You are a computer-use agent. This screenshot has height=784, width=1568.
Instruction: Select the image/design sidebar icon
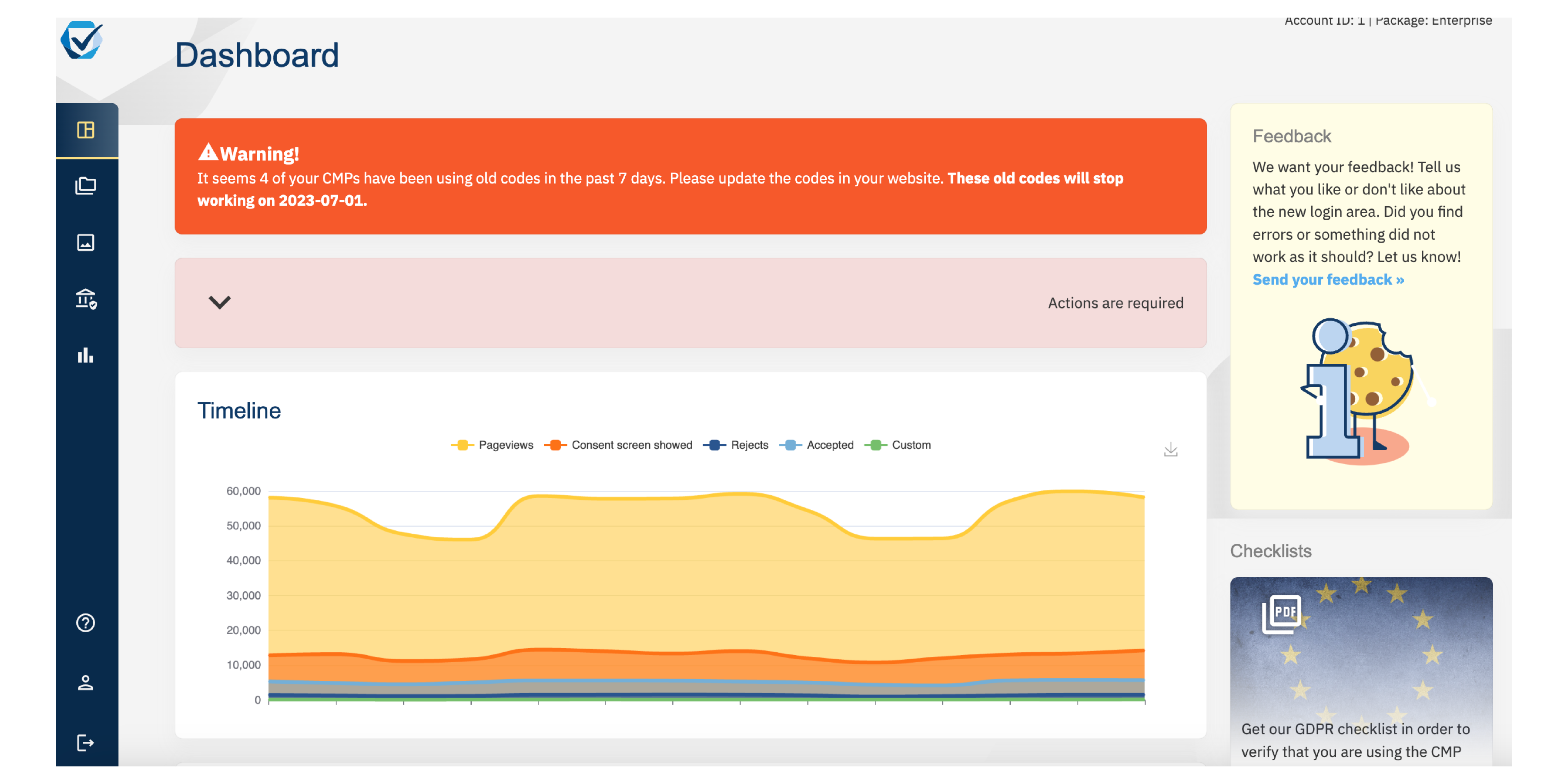(86, 242)
